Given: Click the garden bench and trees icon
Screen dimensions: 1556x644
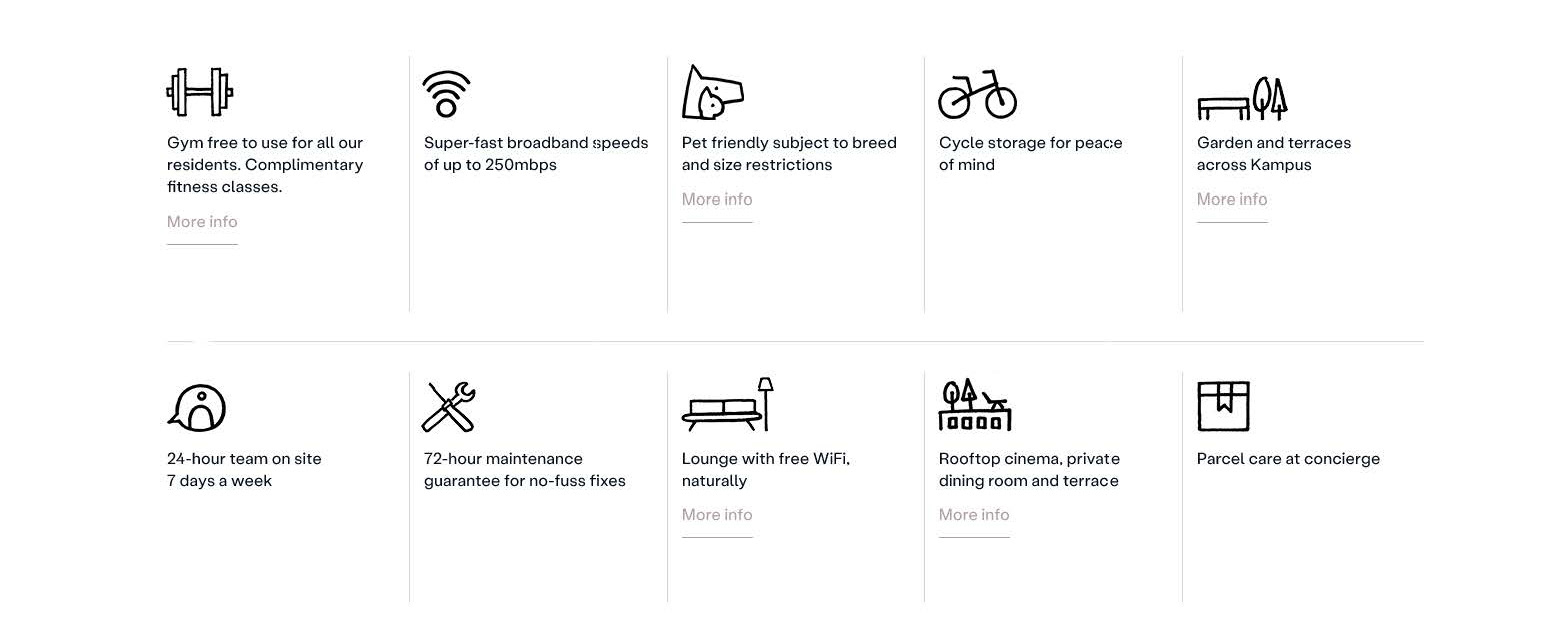Looking at the screenshot, I should (x=1242, y=98).
